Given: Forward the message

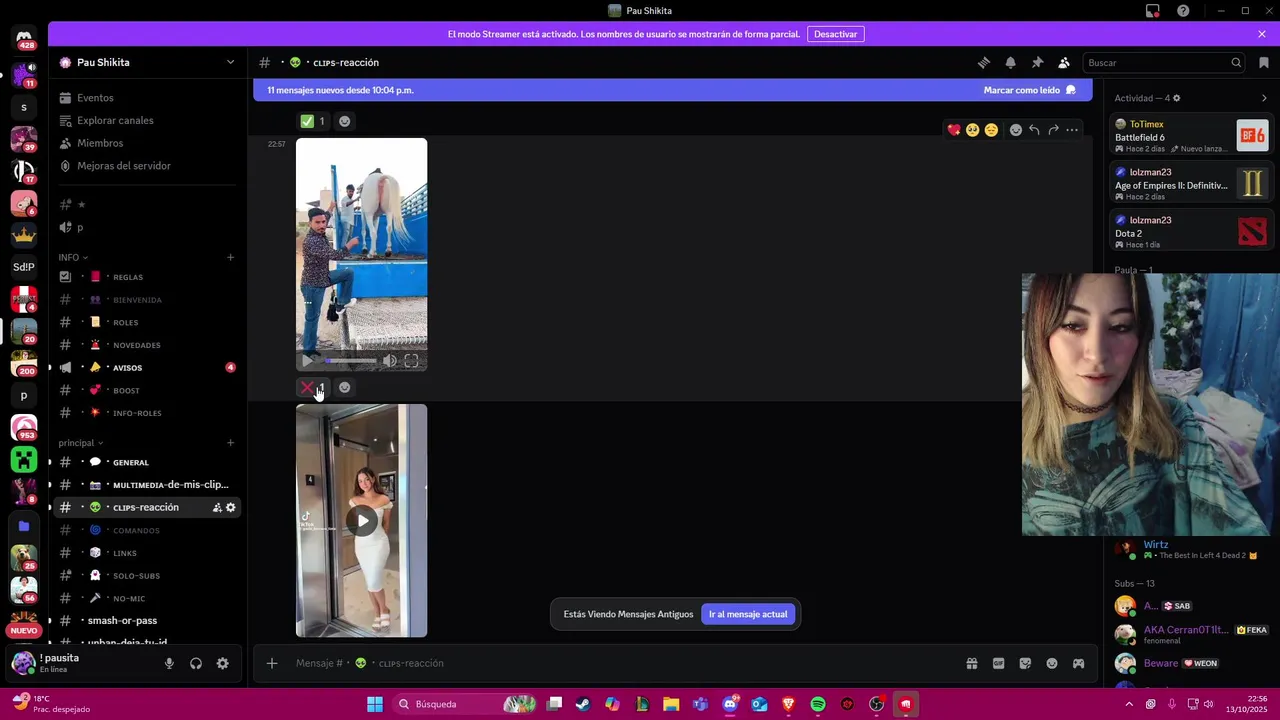Looking at the screenshot, I should (x=1053, y=130).
